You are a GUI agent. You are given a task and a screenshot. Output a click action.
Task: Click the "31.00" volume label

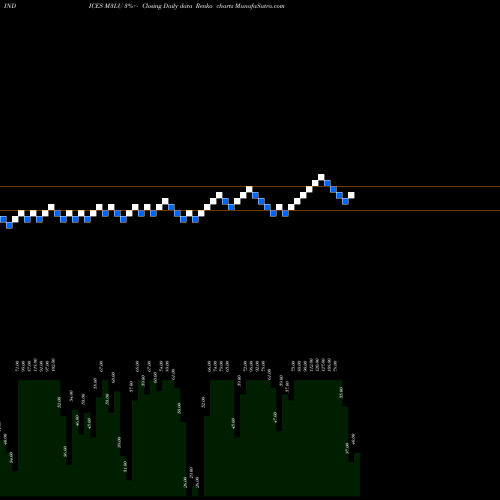coord(125,466)
